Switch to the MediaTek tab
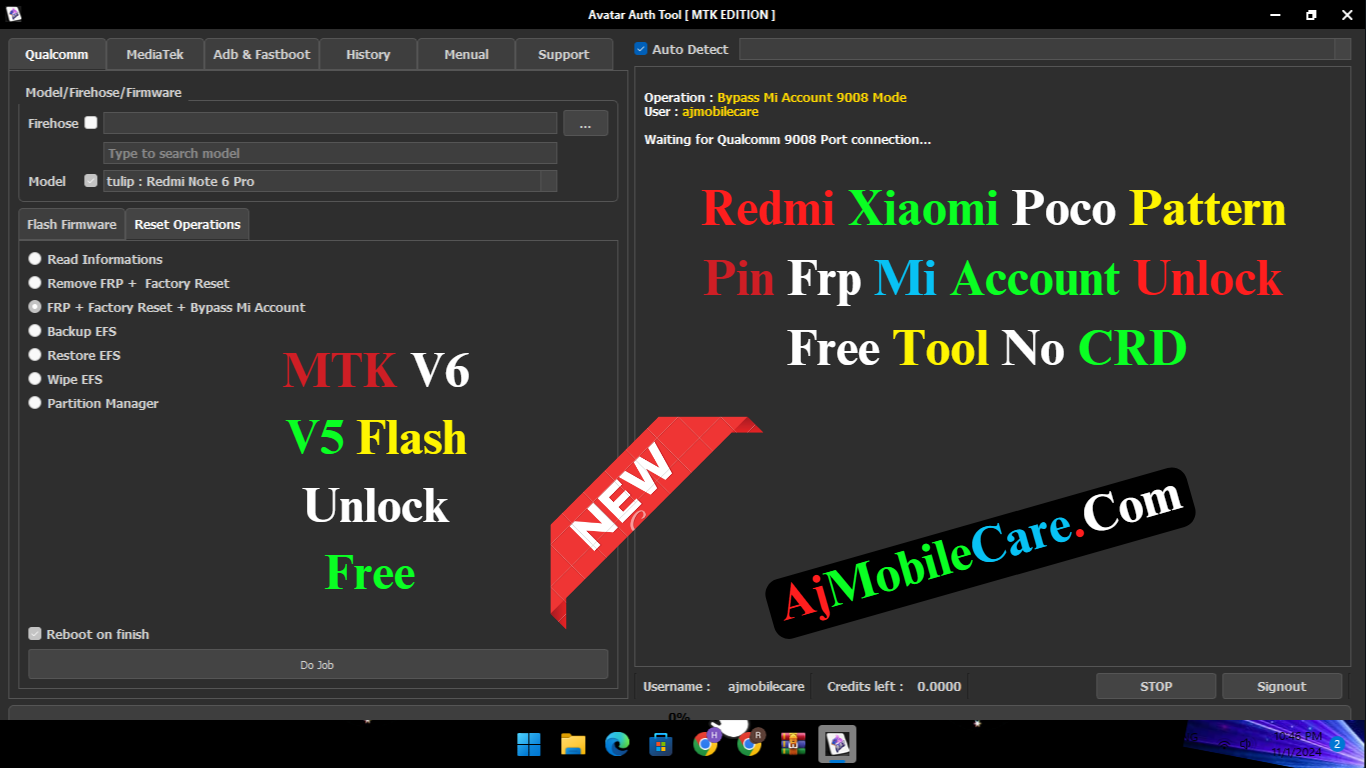The height and width of the screenshot is (768, 1366). [155, 54]
